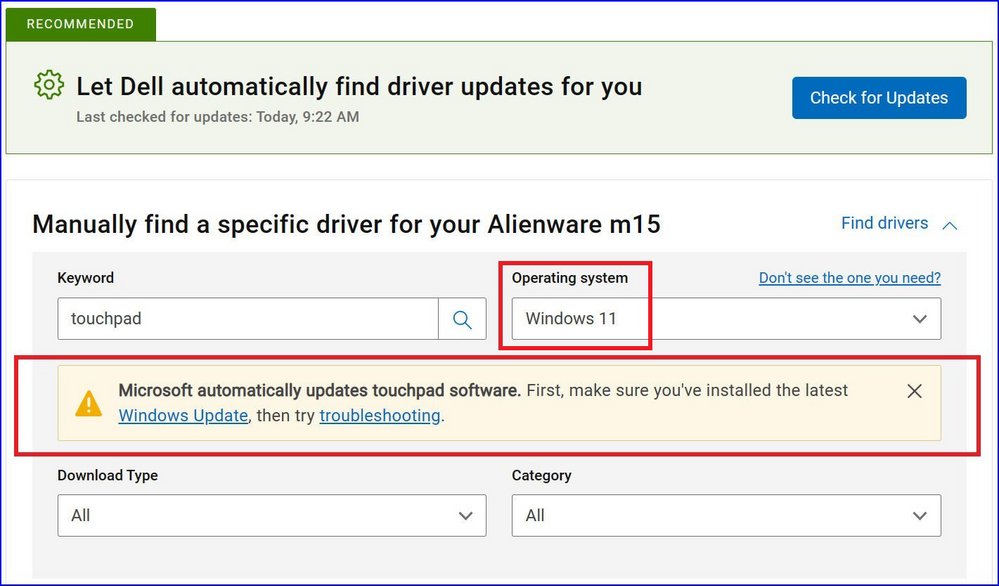Click 'Let Dell automatically find driver updates' heading
This screenshot has height=586, width=999.
359,87
